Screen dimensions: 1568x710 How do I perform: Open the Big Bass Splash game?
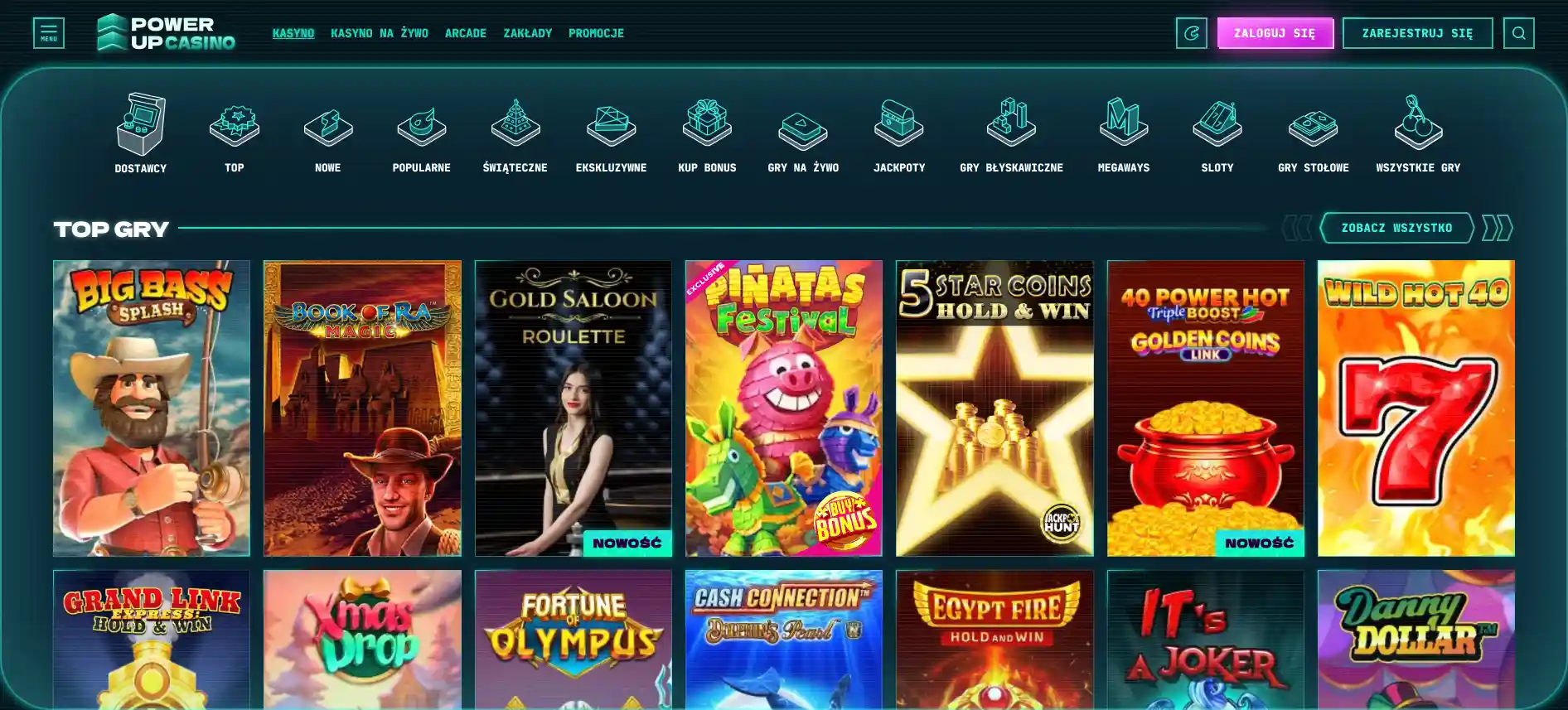[152, 408]
